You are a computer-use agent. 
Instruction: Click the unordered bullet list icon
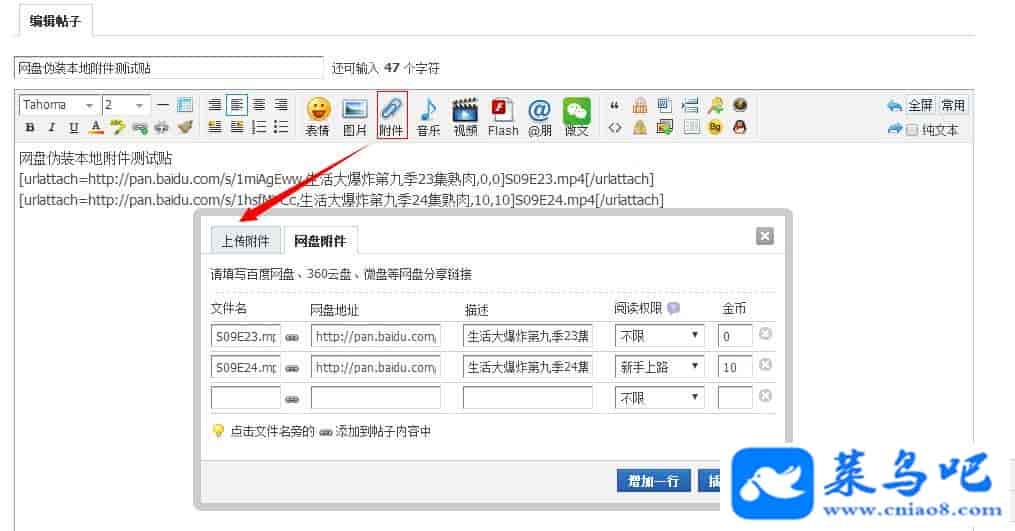[x=281, y=126]
